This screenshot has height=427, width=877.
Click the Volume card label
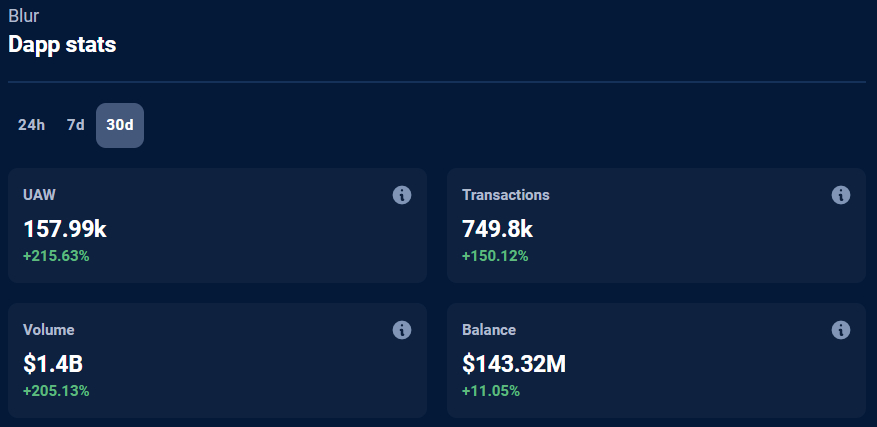coord(49,330)
